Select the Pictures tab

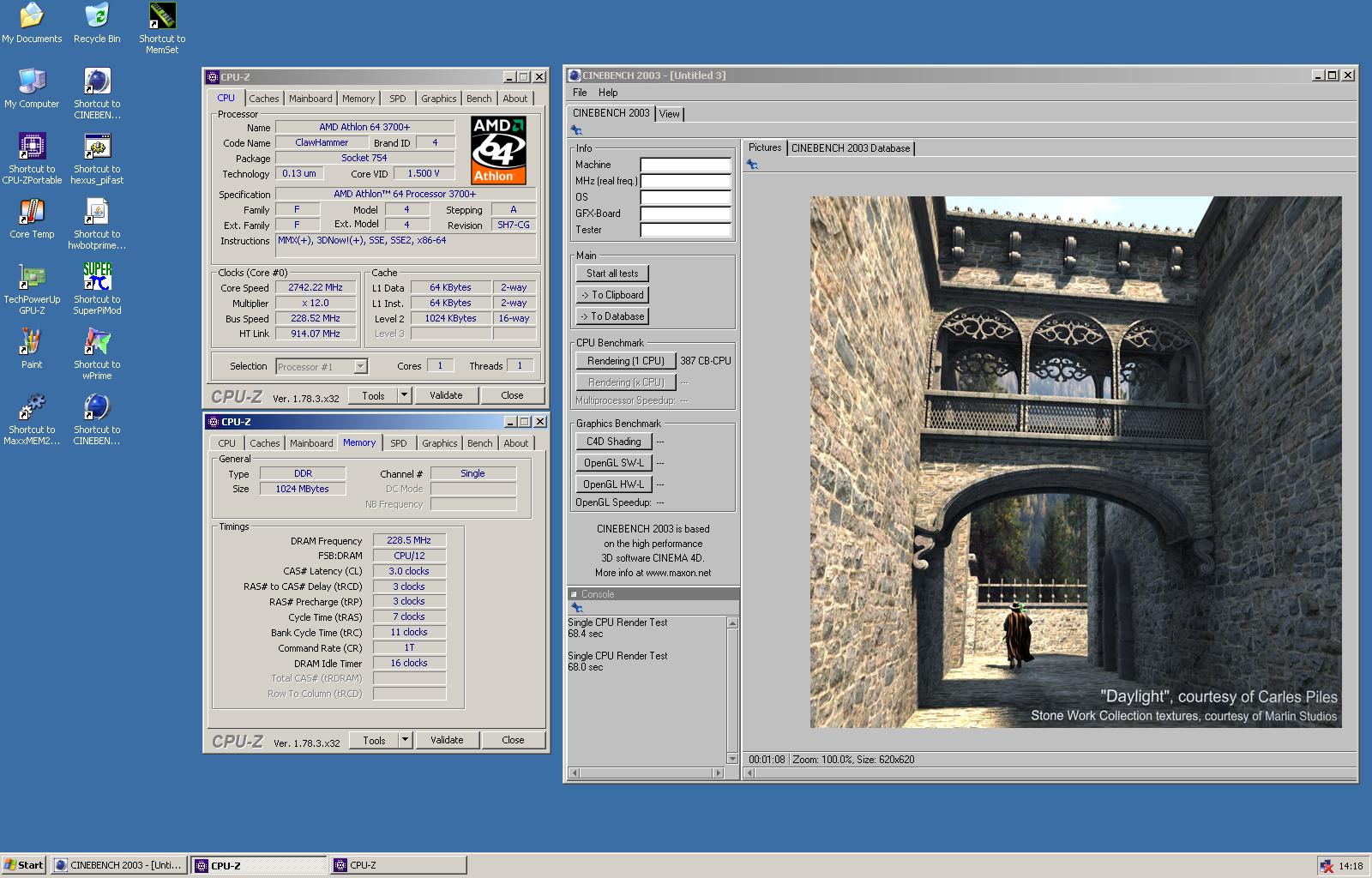tap(765, 147)
